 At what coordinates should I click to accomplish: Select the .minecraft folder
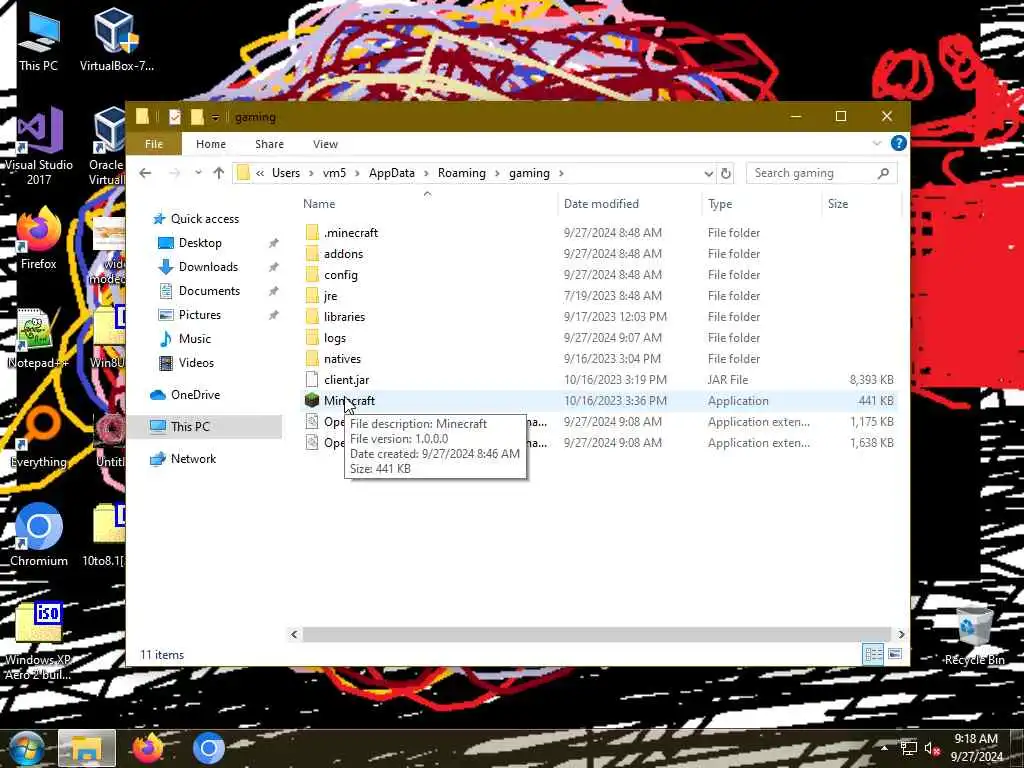[x=351, y=232]
